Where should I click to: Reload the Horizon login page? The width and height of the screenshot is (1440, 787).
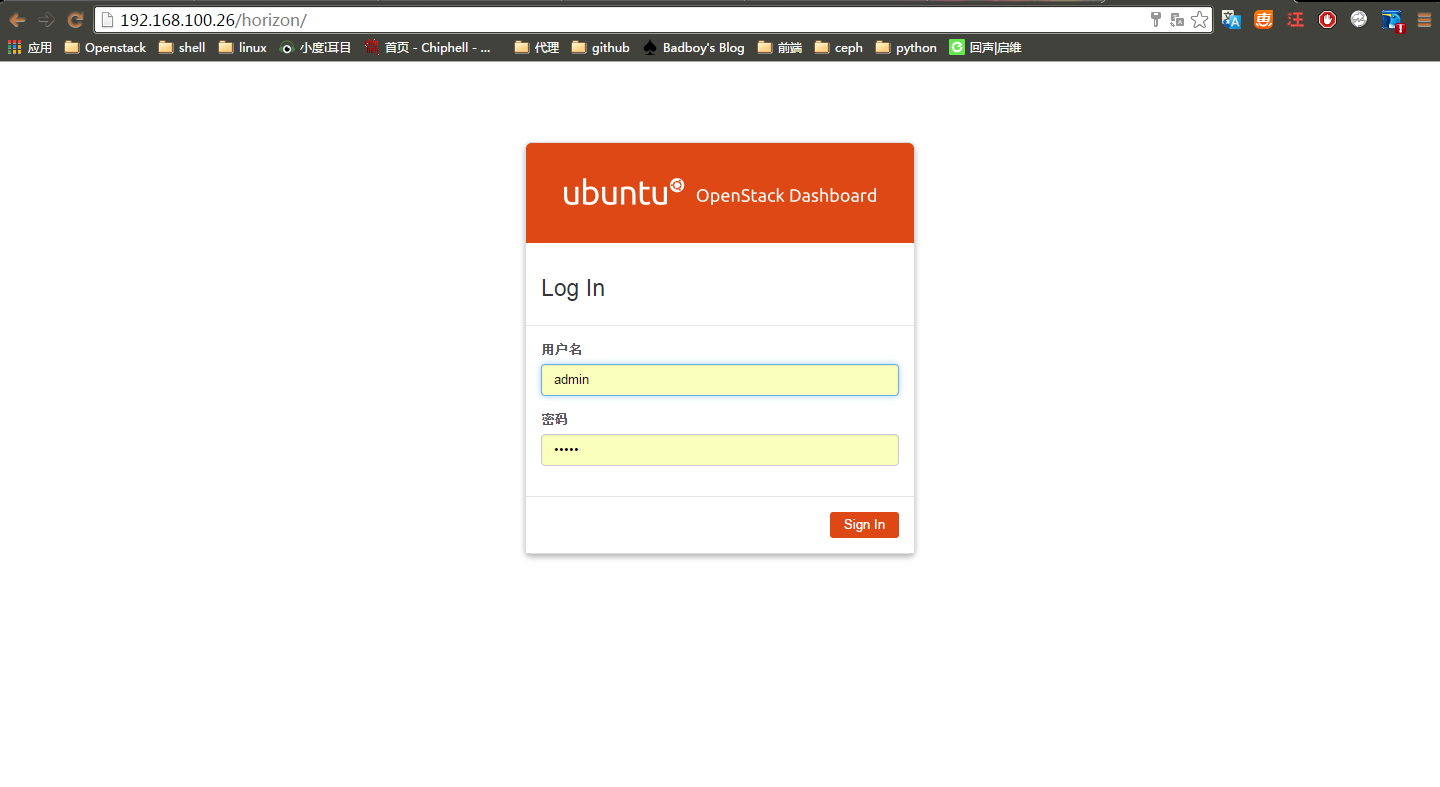click(75, 20)
